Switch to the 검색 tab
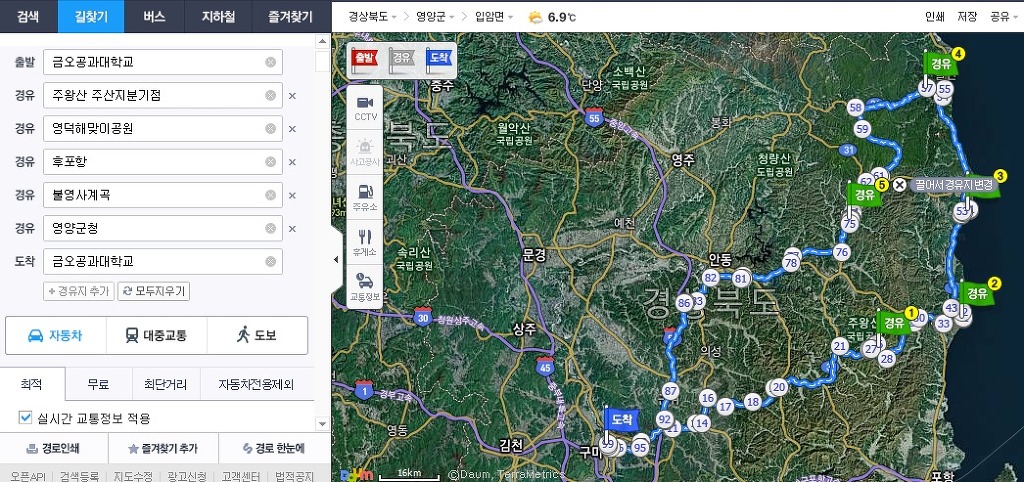The image size is (1024, 482). tap(28, 17)
